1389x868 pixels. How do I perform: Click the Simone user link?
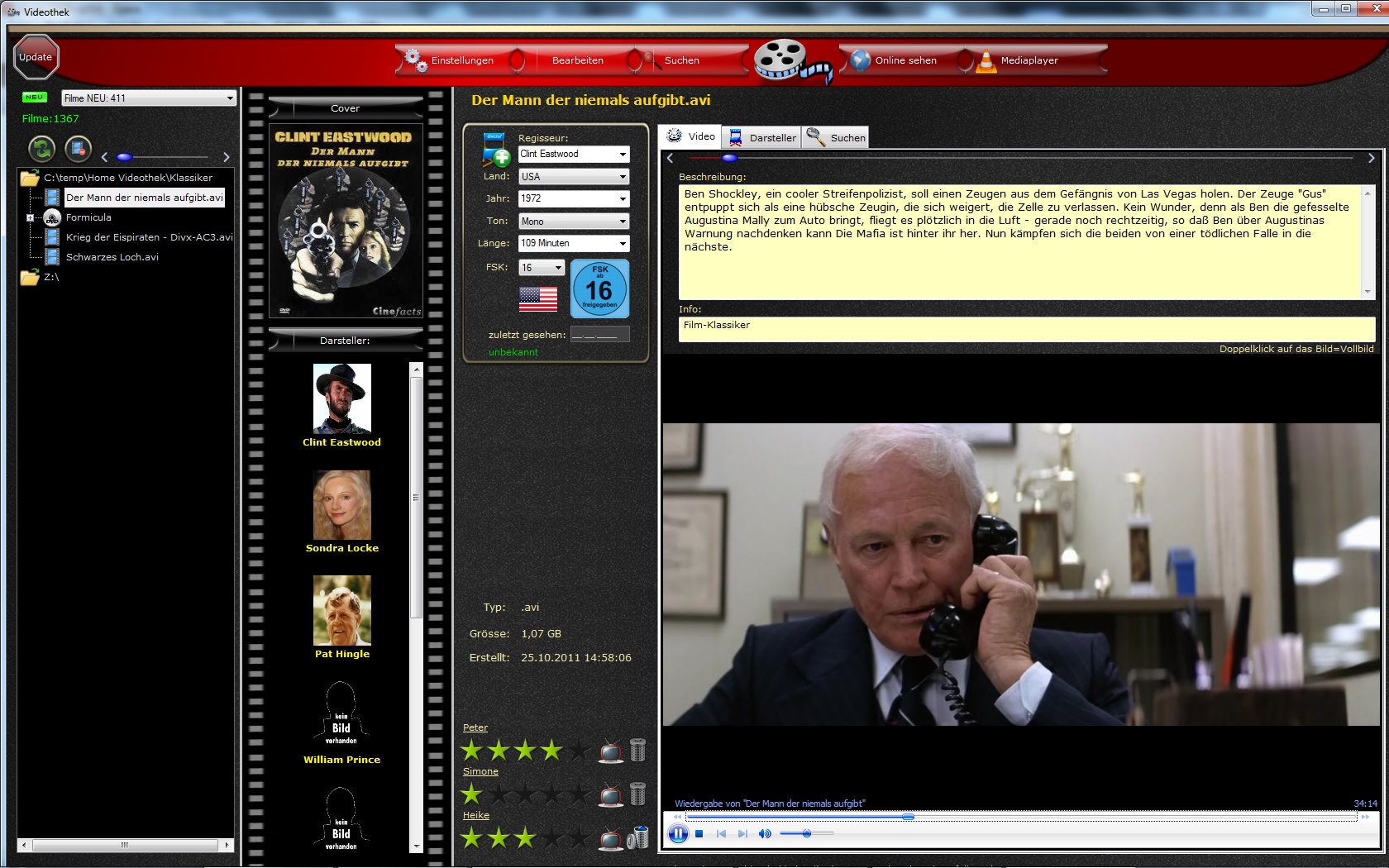pyautogui.click(x=480, y=772)
